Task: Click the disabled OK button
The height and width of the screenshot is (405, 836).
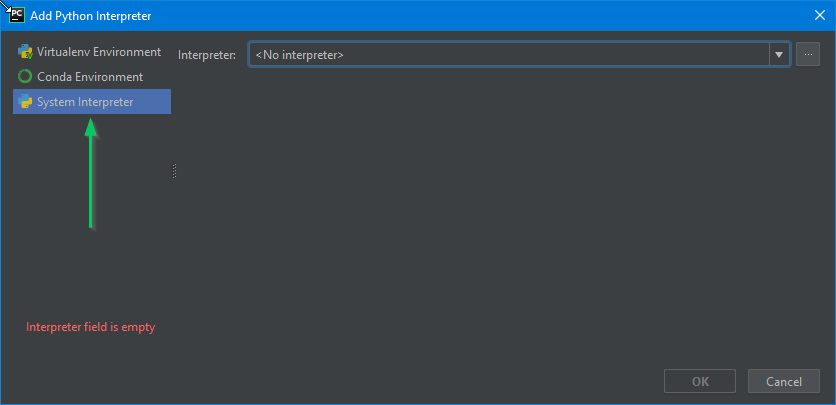Action: pos(700,381)
